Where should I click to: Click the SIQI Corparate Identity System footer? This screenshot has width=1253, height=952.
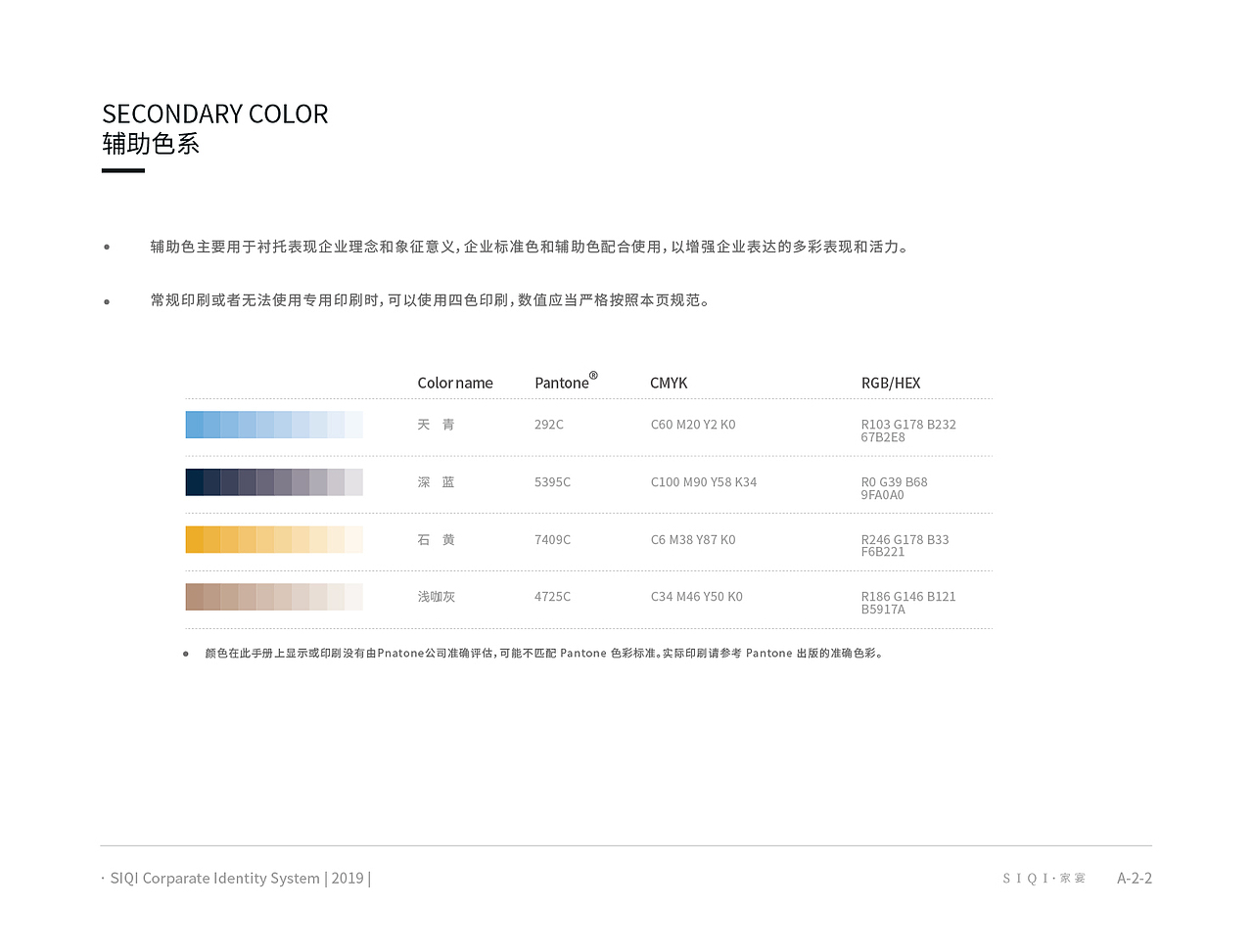(x=236, y=879)
